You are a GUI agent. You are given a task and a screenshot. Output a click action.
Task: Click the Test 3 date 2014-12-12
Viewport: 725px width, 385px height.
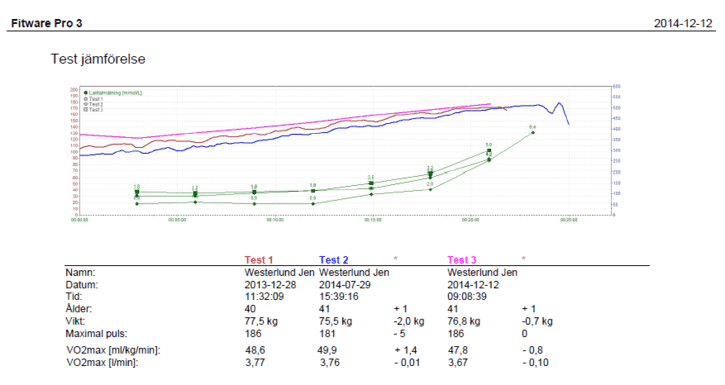[x=473, y=285]
